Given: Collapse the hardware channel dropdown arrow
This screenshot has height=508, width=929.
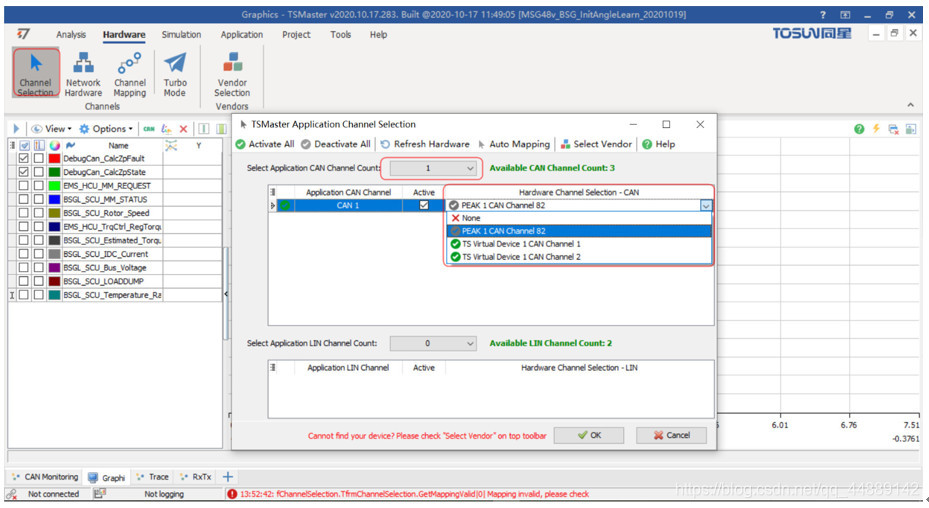Looking at the screenshot, I should 706,206.
